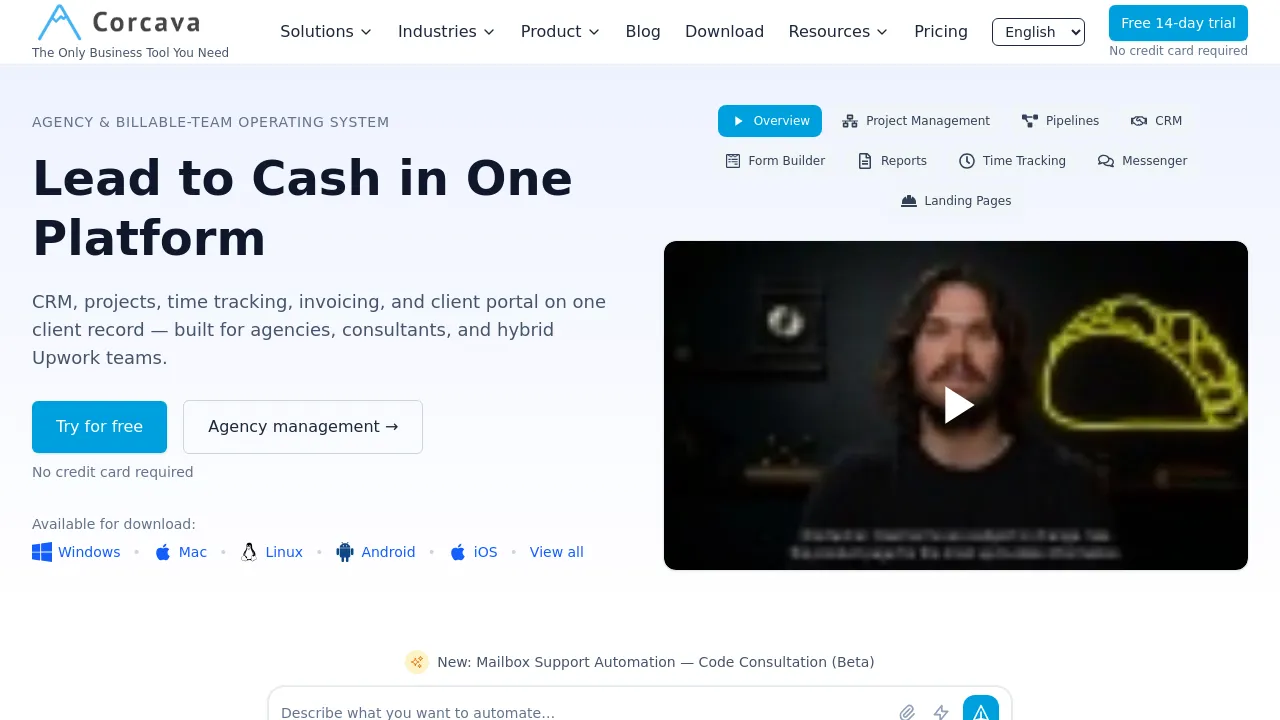Open the Resources dropdown menu

839,32
